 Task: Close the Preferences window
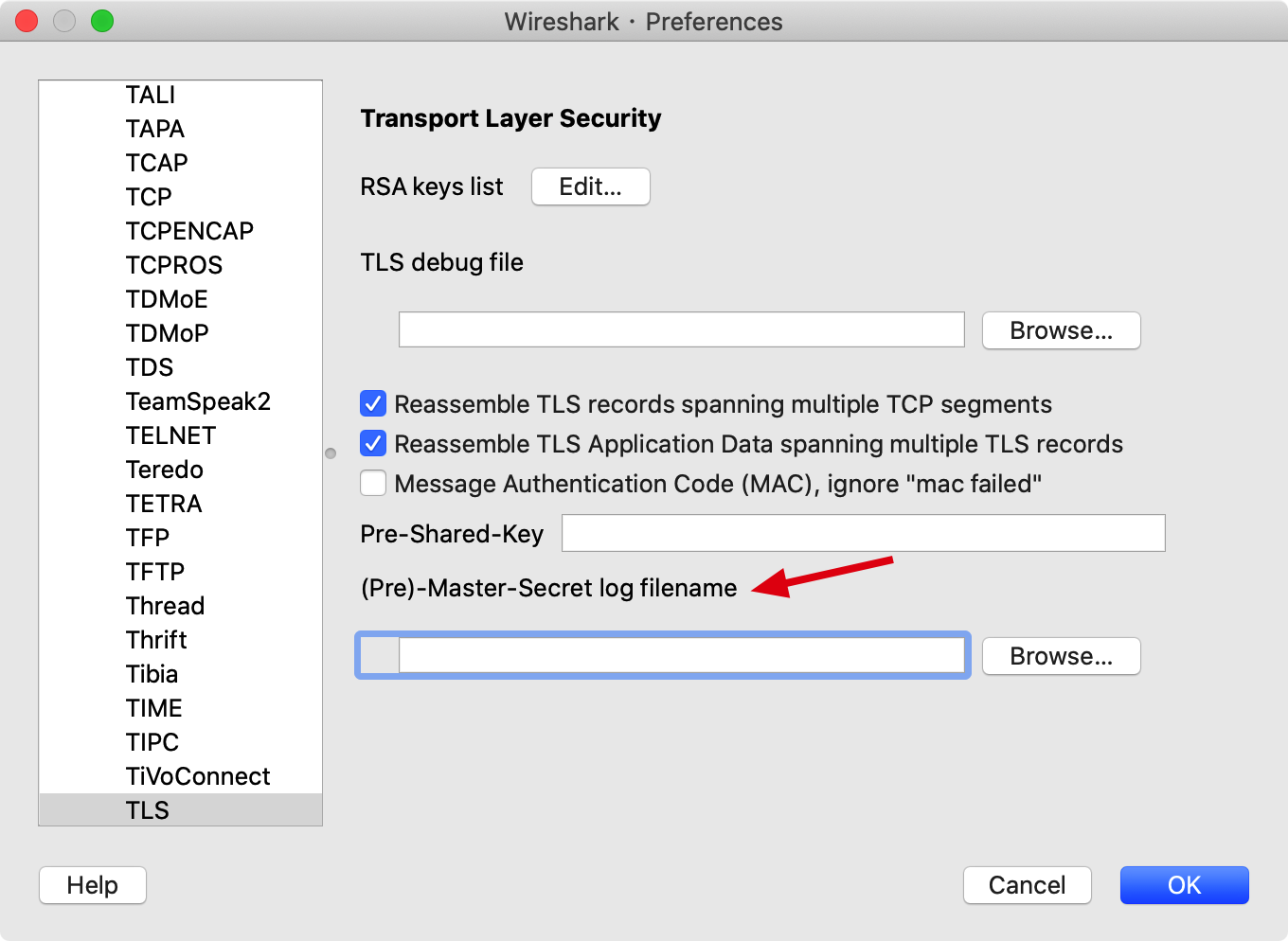[x=27, y=21]
